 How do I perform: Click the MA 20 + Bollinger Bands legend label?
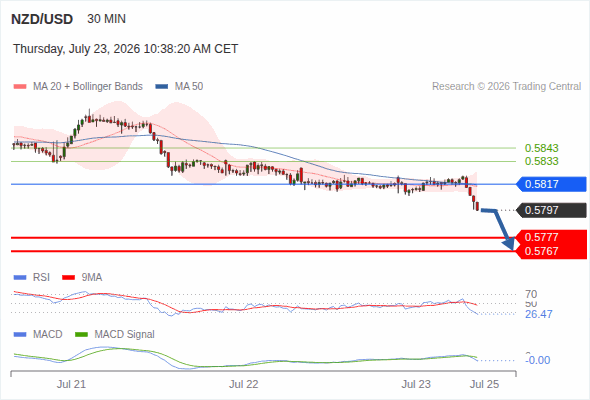(88, 87)
